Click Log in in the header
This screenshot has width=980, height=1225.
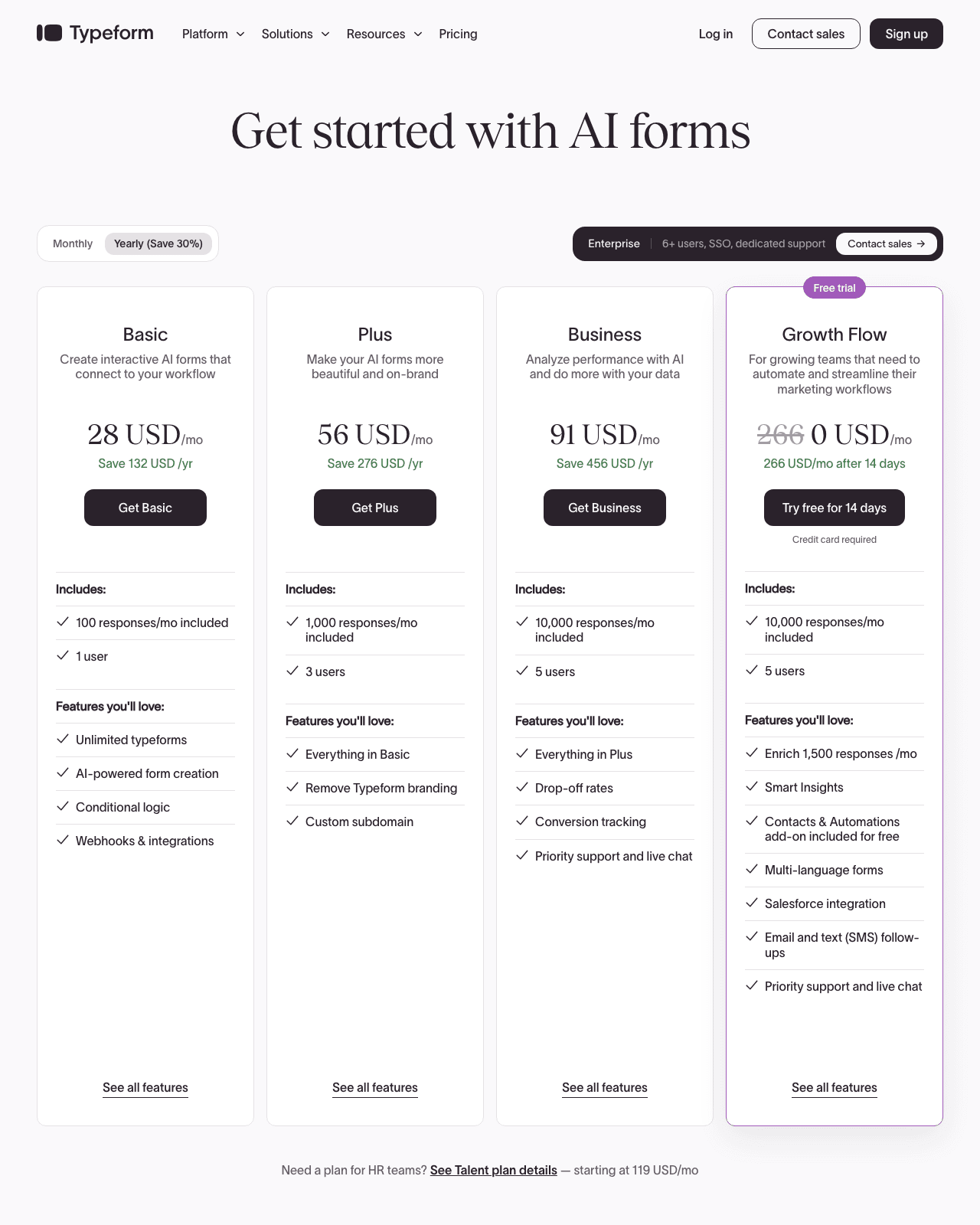pyautogui.click(x=716, y=34)
